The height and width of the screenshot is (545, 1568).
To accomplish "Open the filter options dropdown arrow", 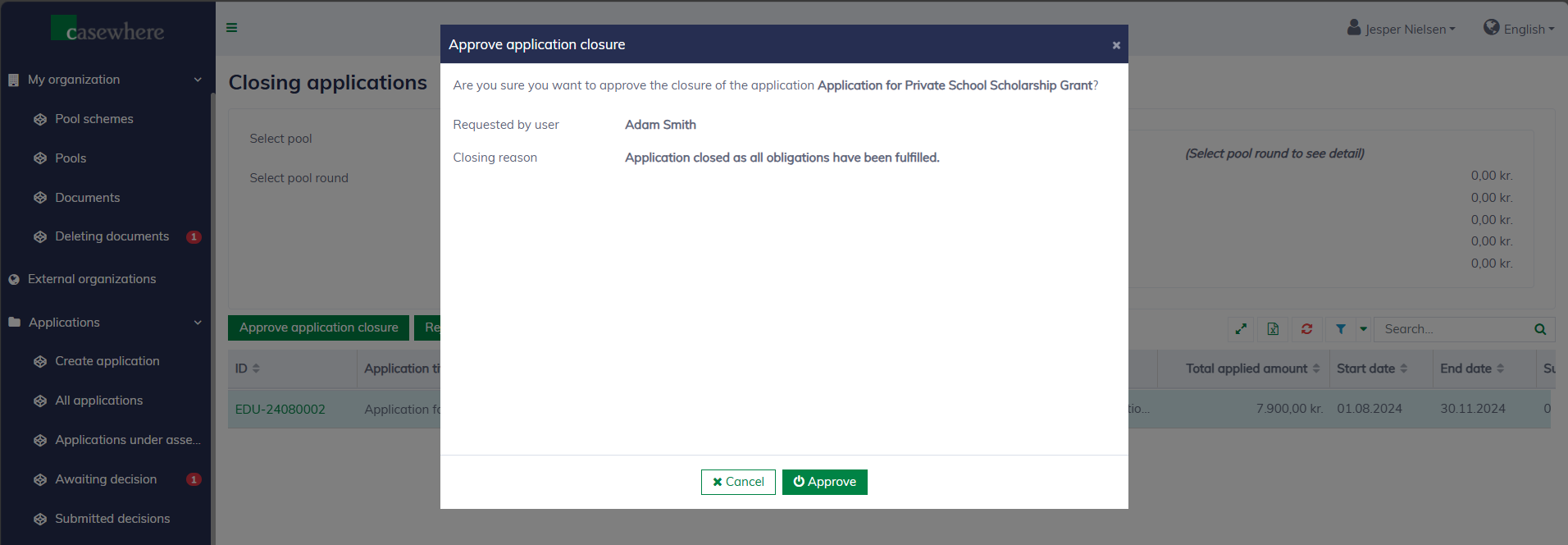I will tap(1363, 329).
